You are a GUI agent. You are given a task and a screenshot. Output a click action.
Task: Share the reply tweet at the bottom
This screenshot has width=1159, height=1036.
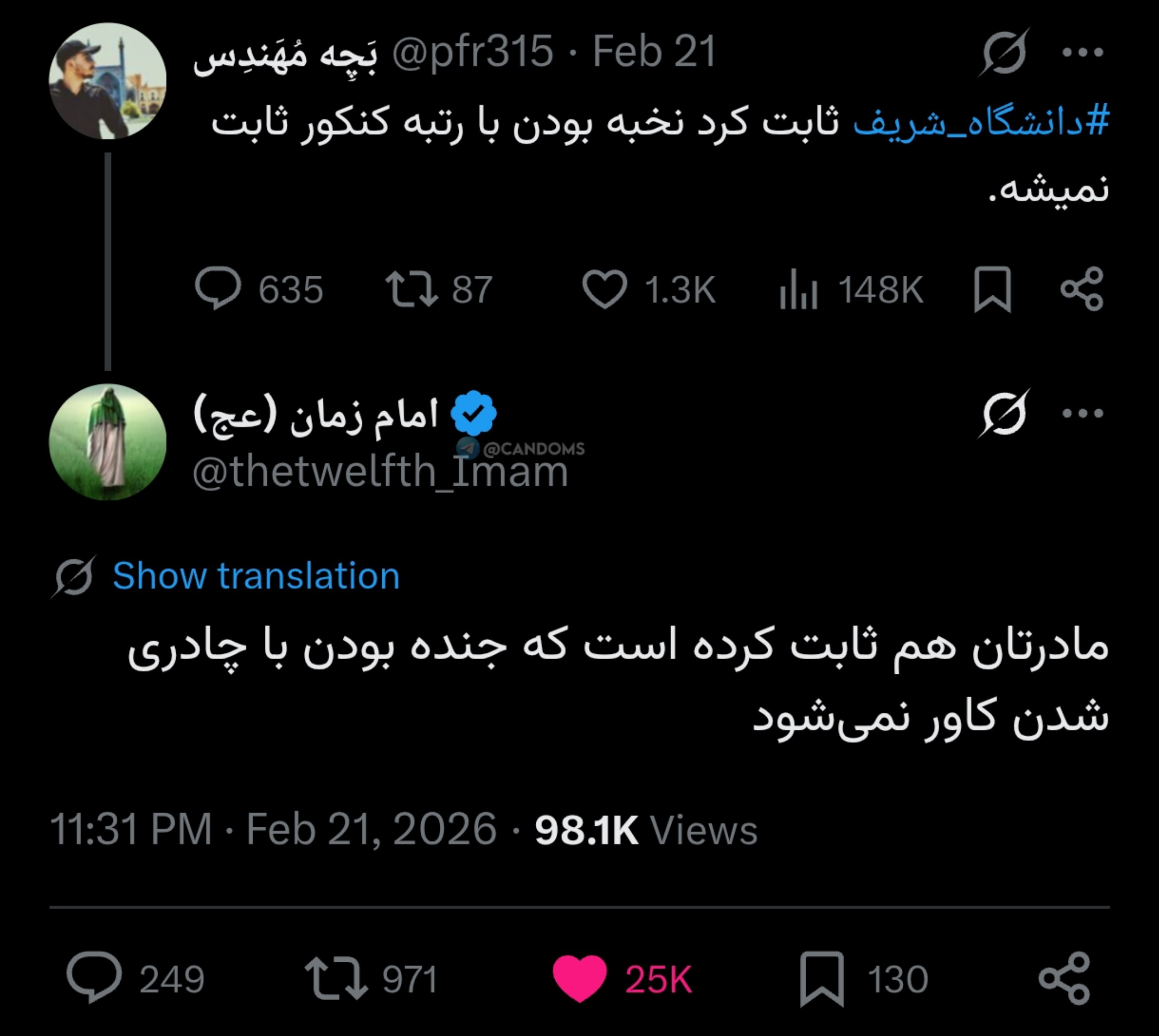click(1064, 978)
